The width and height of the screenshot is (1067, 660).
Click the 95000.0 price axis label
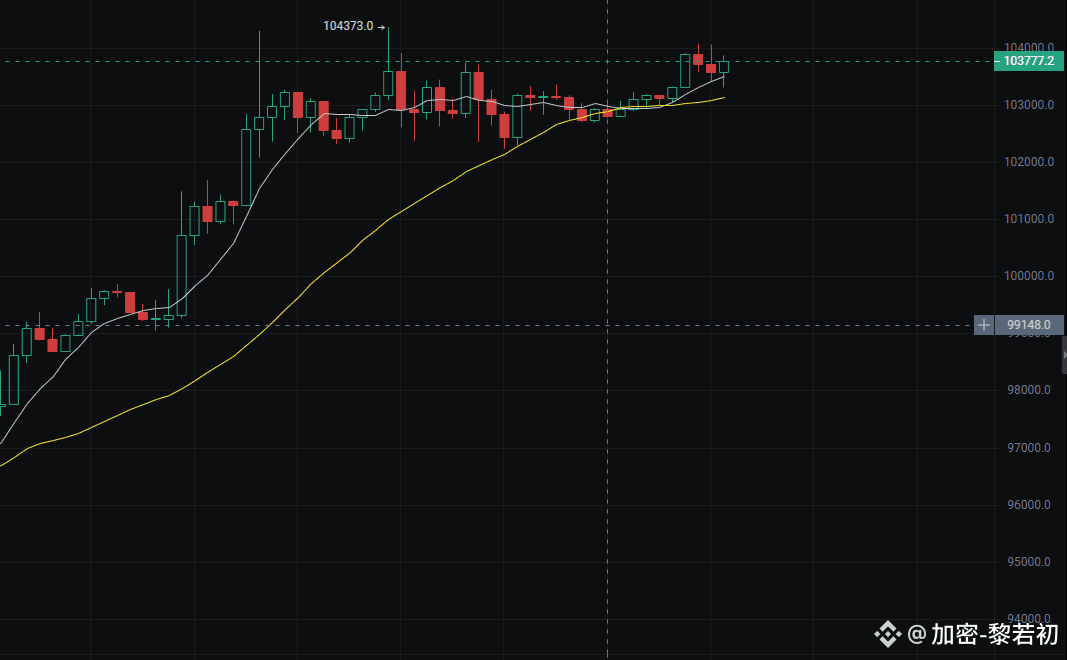1029,562
